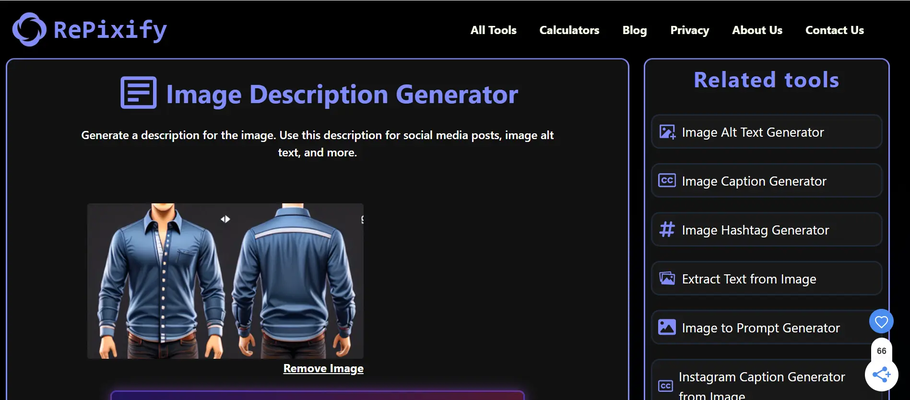Click the hashtag icon in Related tools
This screenshot has height=400, width=910.
pyautogui.click(x=667, y=230)
